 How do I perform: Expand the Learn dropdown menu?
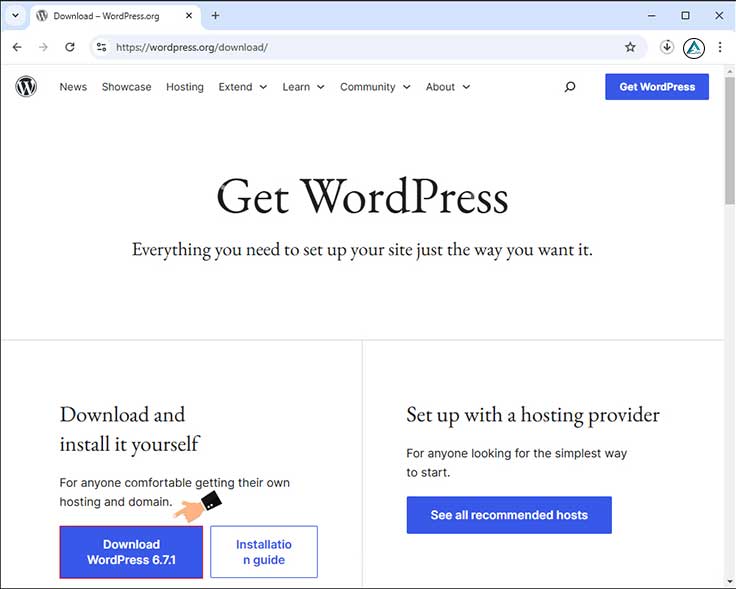(303, 87)
